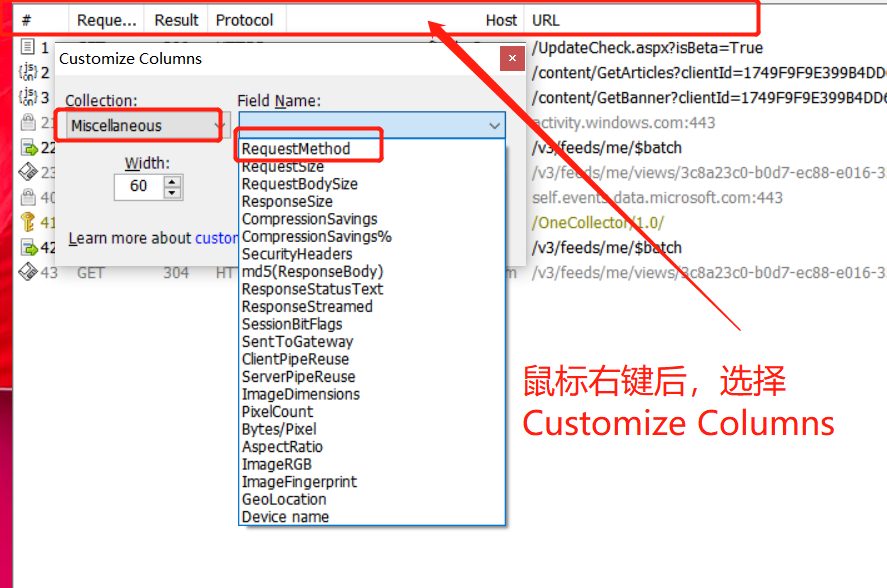The height and width of the screenshot is (588, 887).
Task: Click the Protocol column header
Action: [247, 20]
